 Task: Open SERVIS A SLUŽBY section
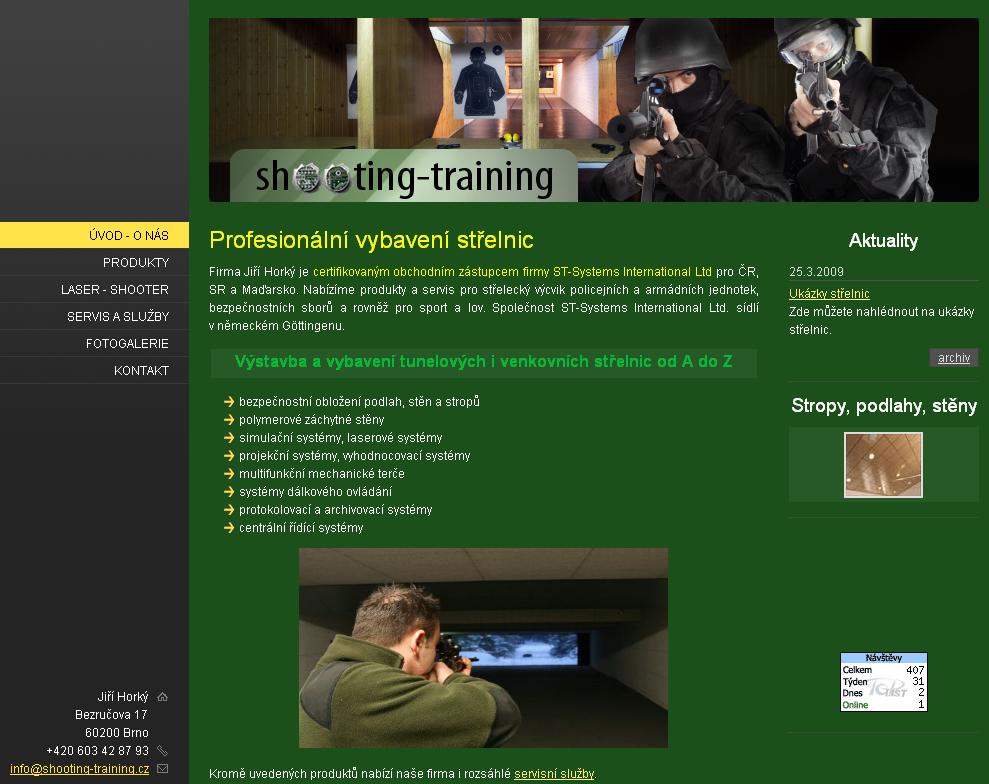click(95, 317)
